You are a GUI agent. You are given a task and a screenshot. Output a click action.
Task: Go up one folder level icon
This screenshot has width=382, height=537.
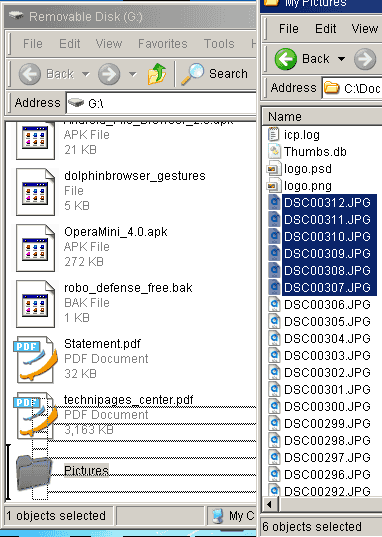157,74
